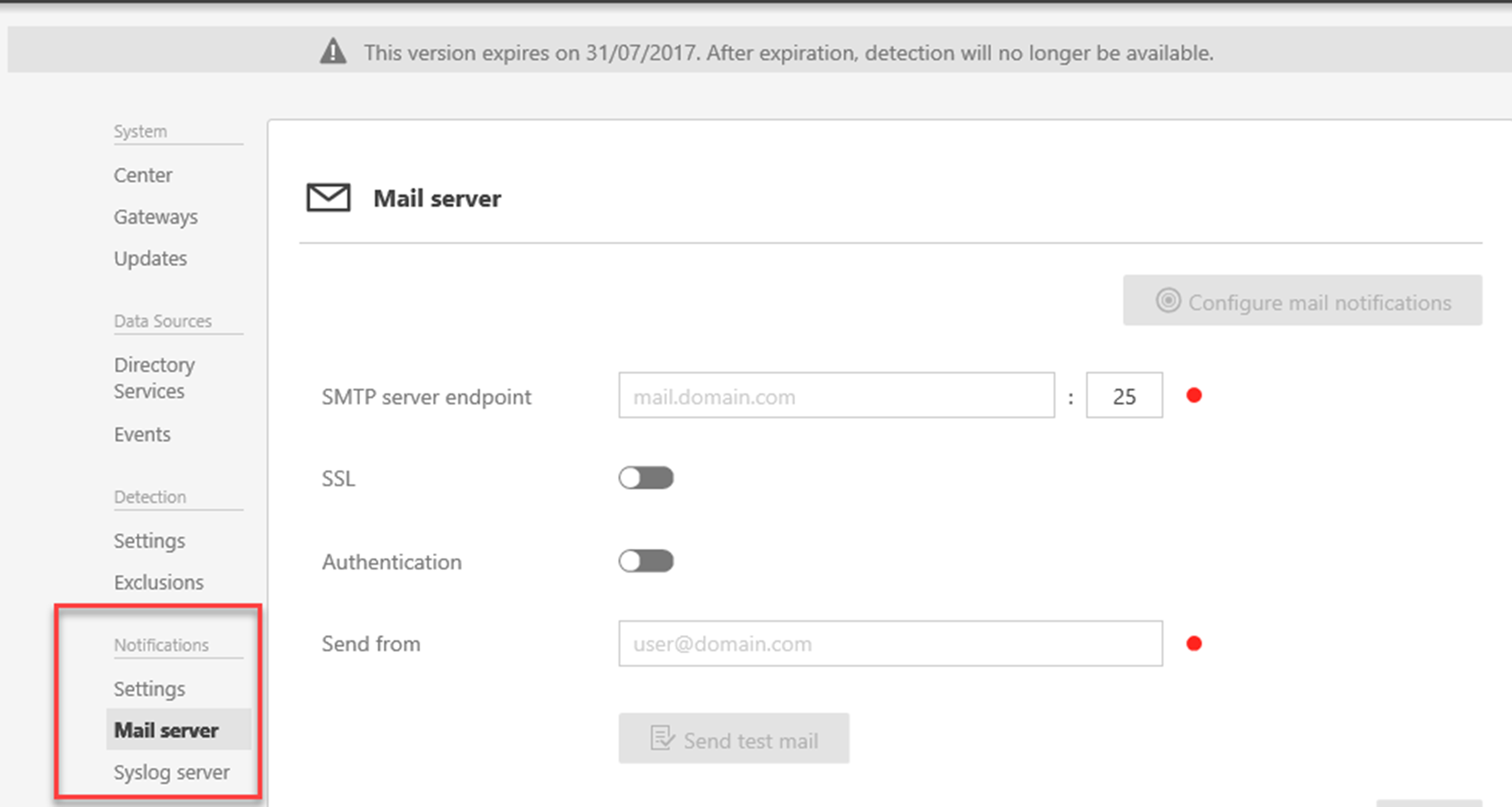Click the Data Sources section header
1512x807 pixels.
pyautogui.click(x=162, y=321)
